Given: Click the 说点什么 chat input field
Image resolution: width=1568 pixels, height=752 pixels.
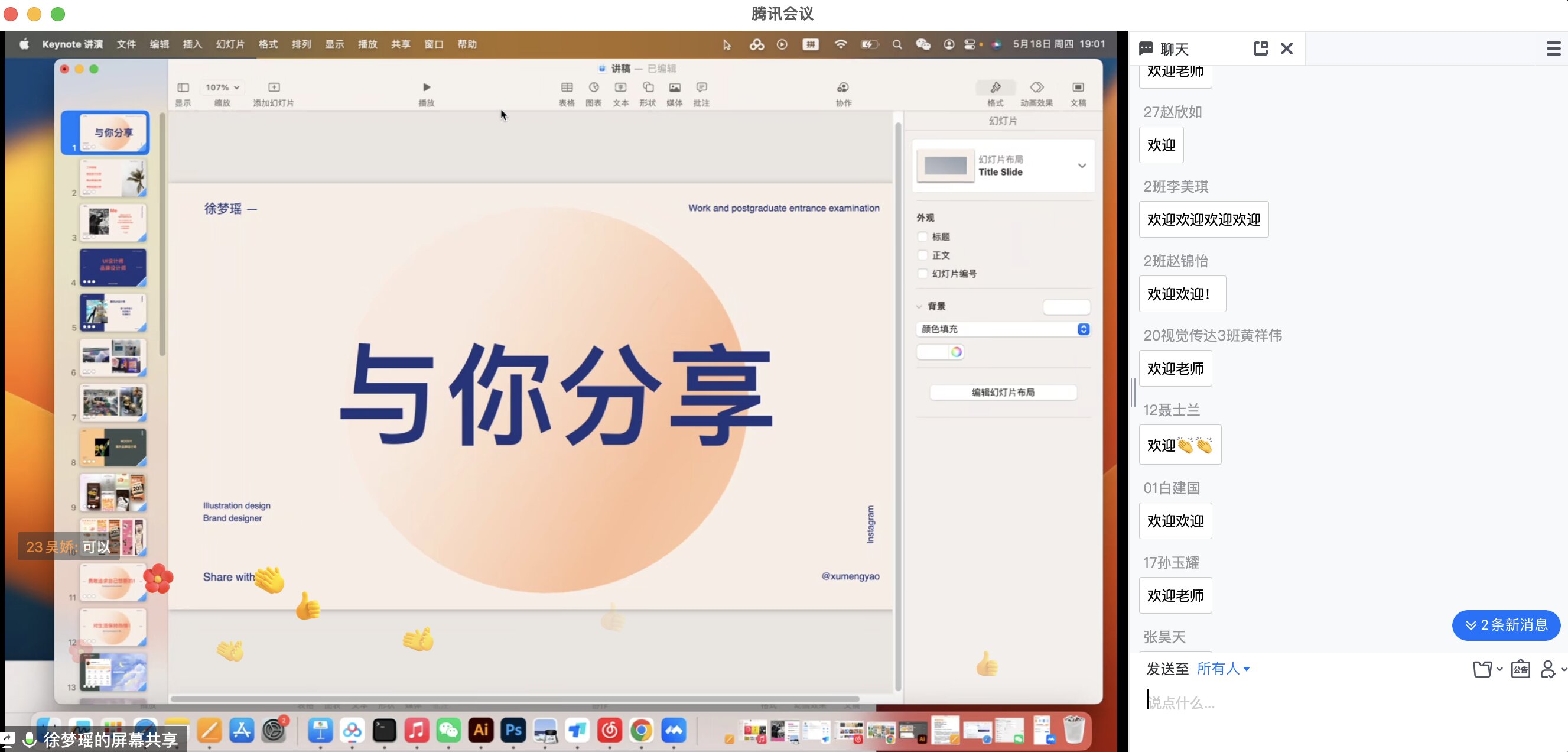Looking at the screenshot, I should (x=1347, y=703).
